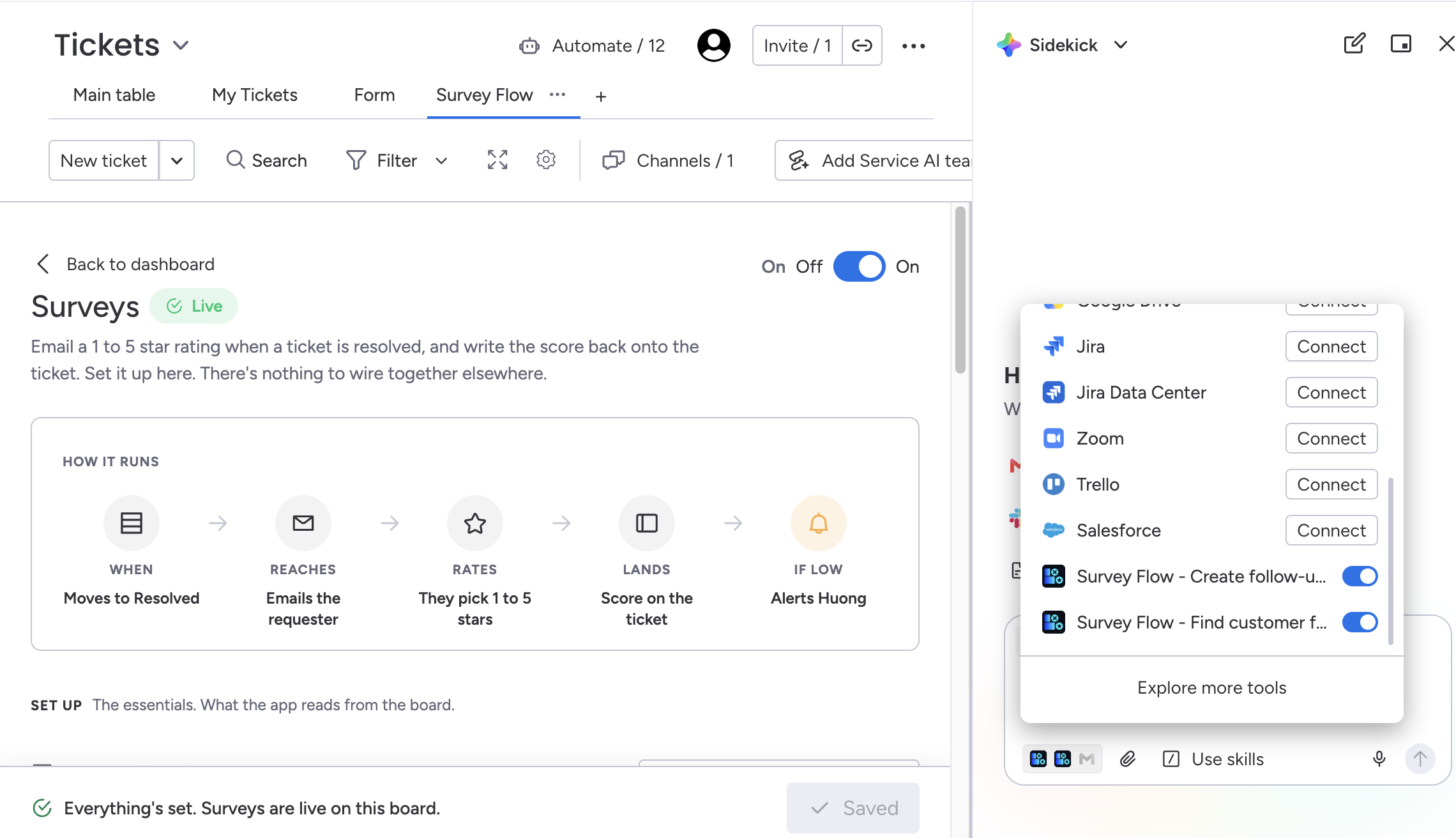Open Survey Flow tab's three-dot menu
Image resolution: width=1456 pixels, height=838 pixels.
(557, 95)
